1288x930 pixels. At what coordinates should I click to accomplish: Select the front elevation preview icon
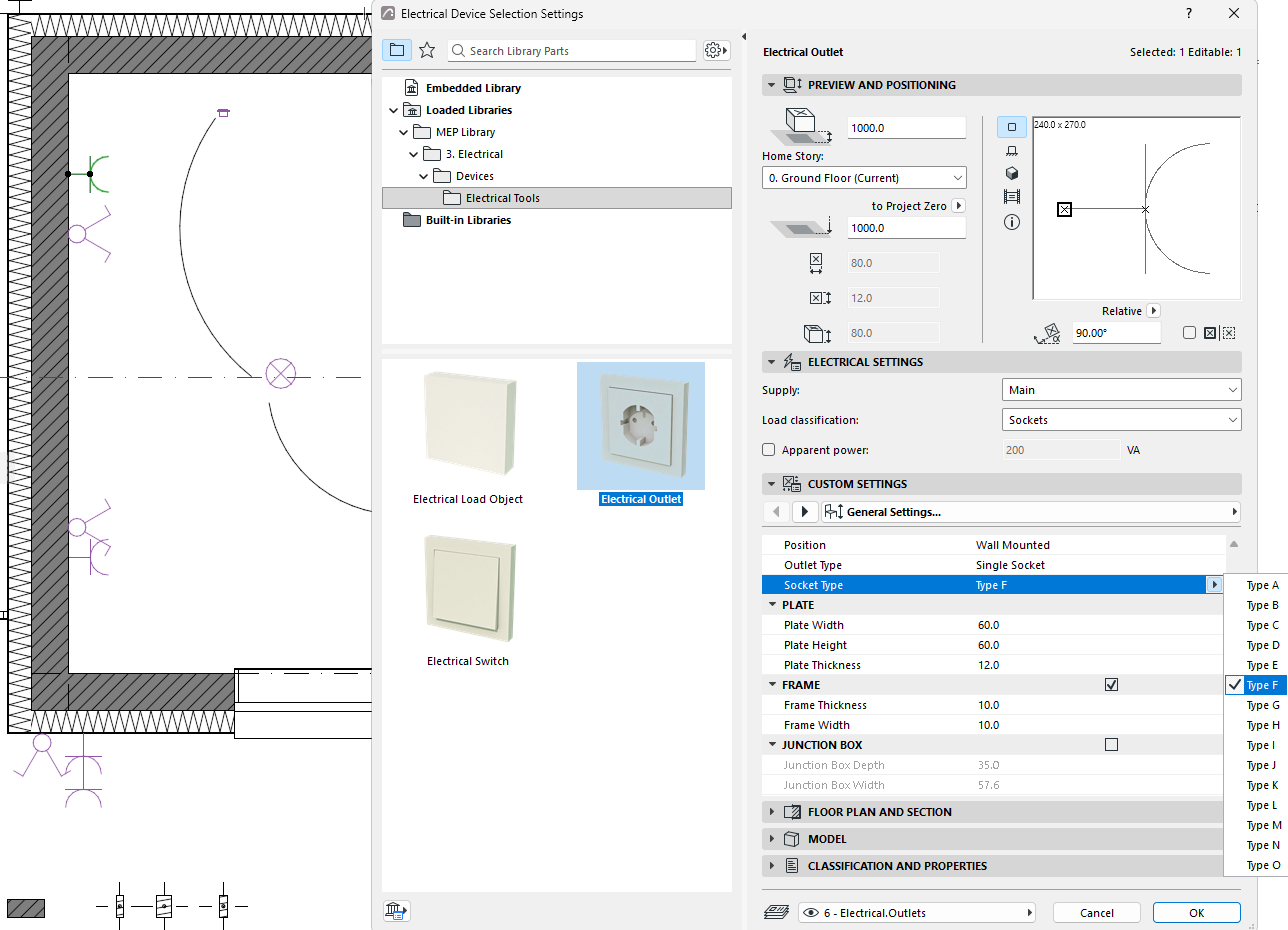pyautogui.click(x=1011, y=150)
